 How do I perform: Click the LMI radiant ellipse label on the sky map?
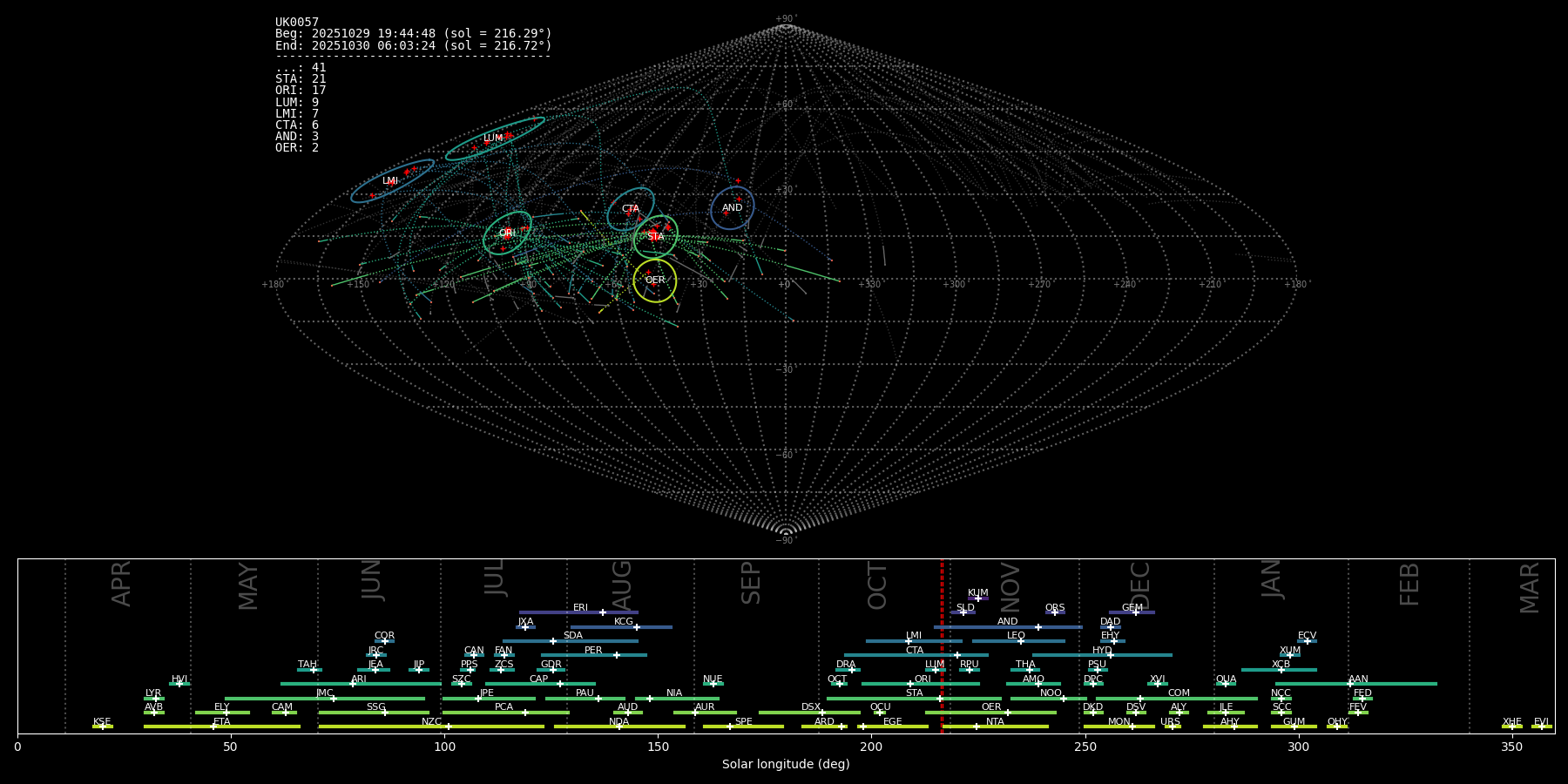click(x=390, y=181)
